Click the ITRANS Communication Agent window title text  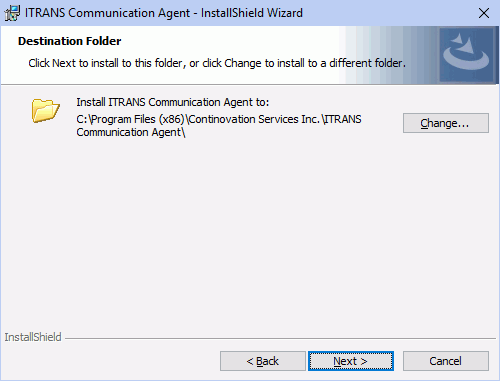(x=164, y=13)
